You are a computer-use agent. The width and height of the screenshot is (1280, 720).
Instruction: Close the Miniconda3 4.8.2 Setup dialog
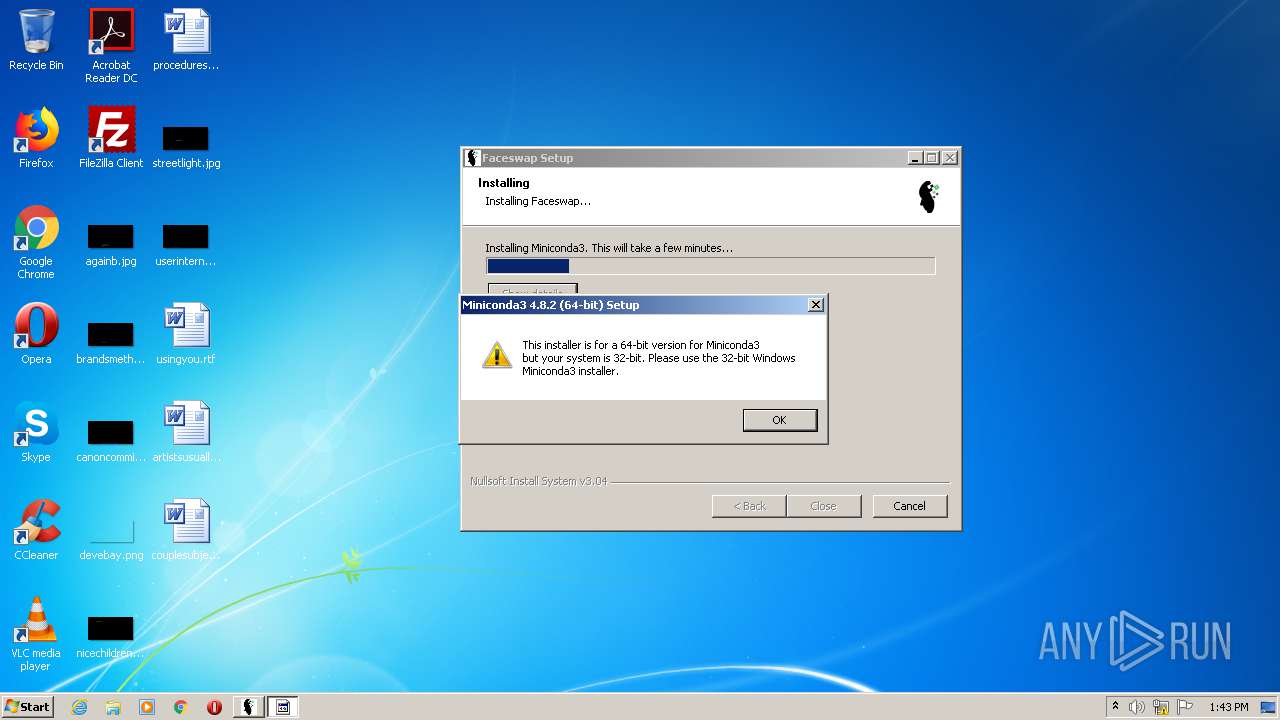pos(816,305)
